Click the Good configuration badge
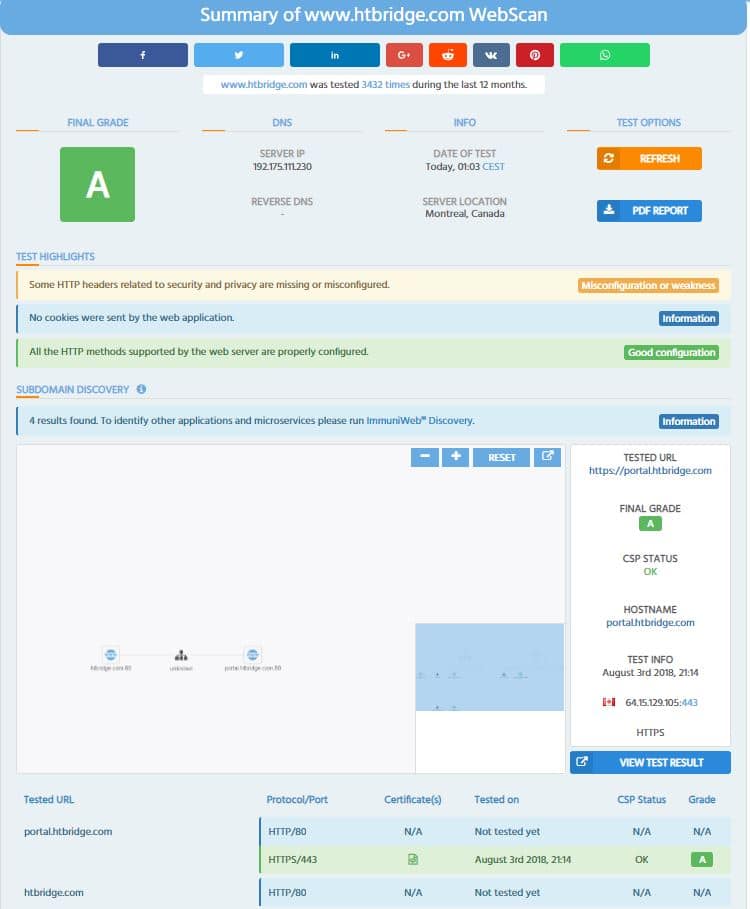 pyautogui.click(x=671, y=352)
